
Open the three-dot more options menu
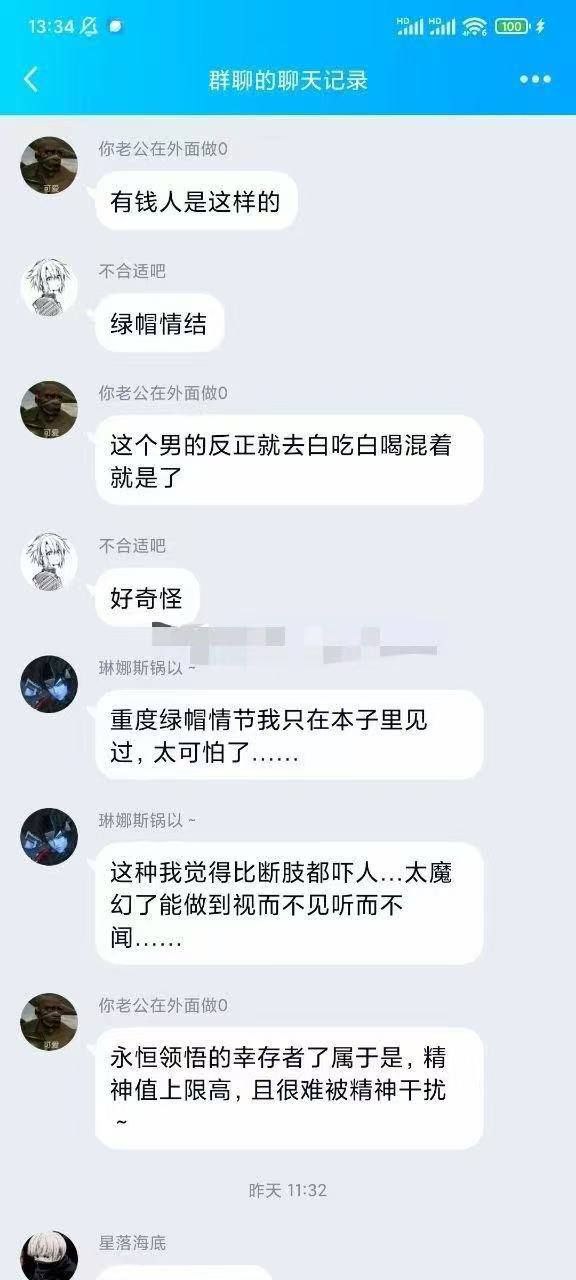535,80
